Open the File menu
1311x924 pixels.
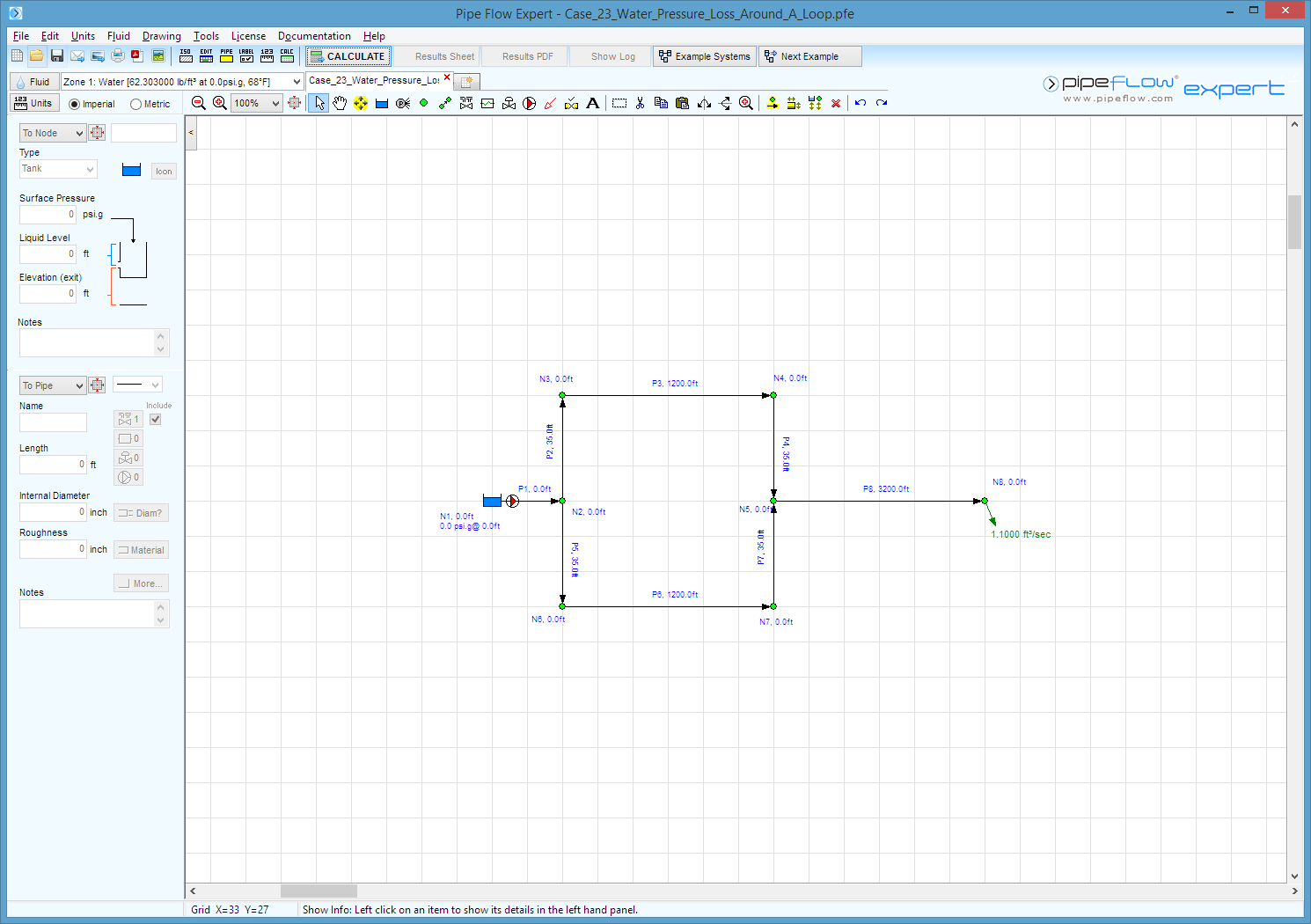coord(21,36)
